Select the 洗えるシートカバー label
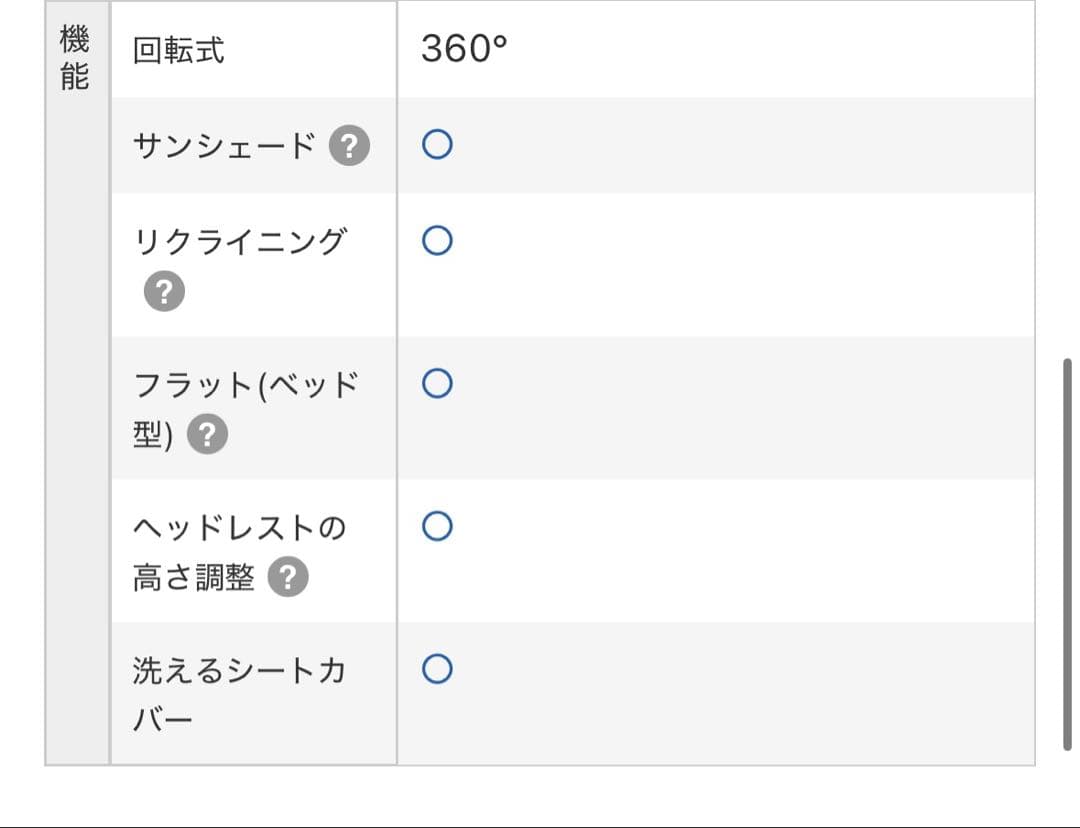1080x828 pixels. pos(239,670)
